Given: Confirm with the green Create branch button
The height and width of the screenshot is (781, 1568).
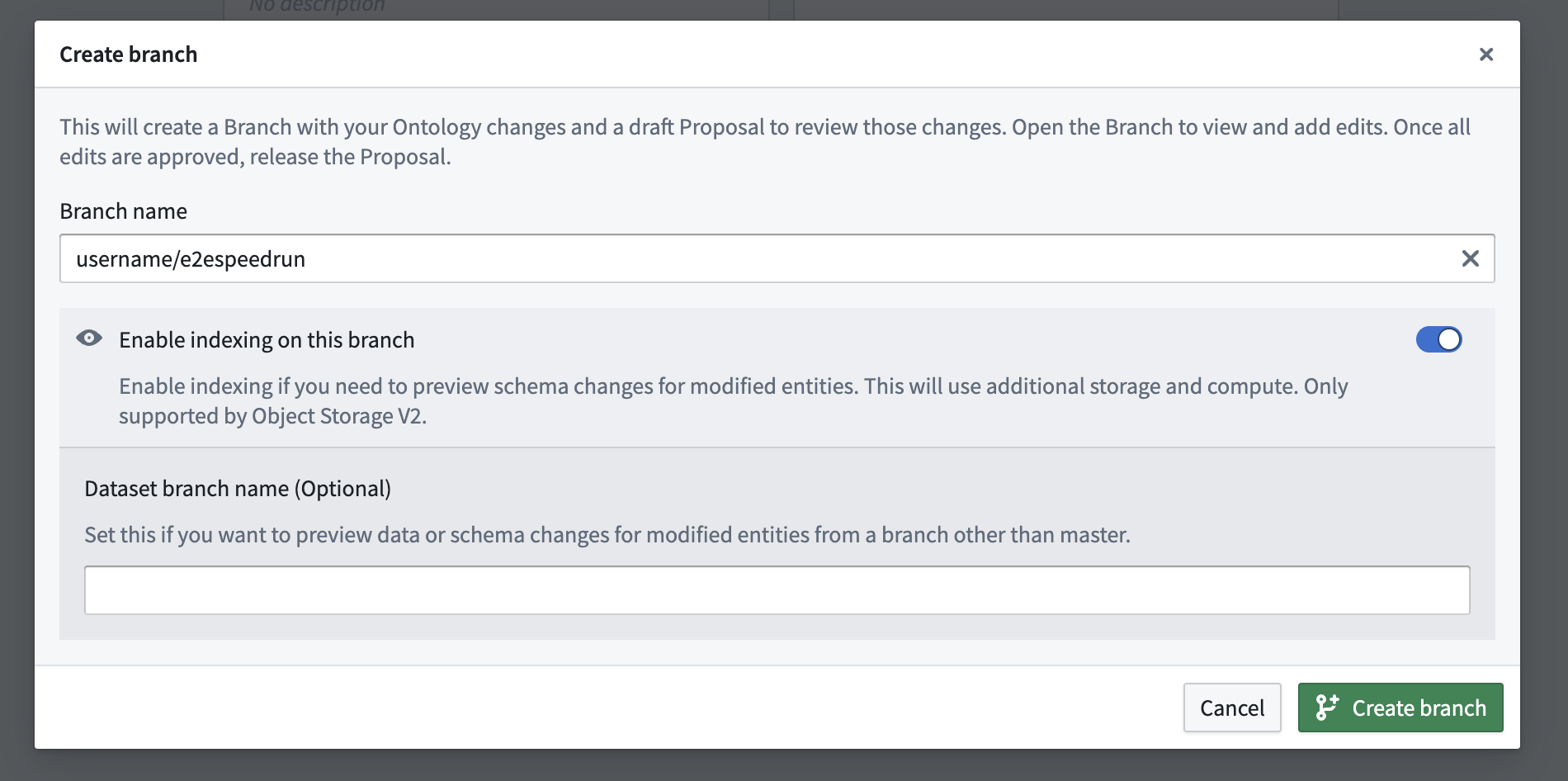Looking at the screenshot, I should [x=1400, y=708].
